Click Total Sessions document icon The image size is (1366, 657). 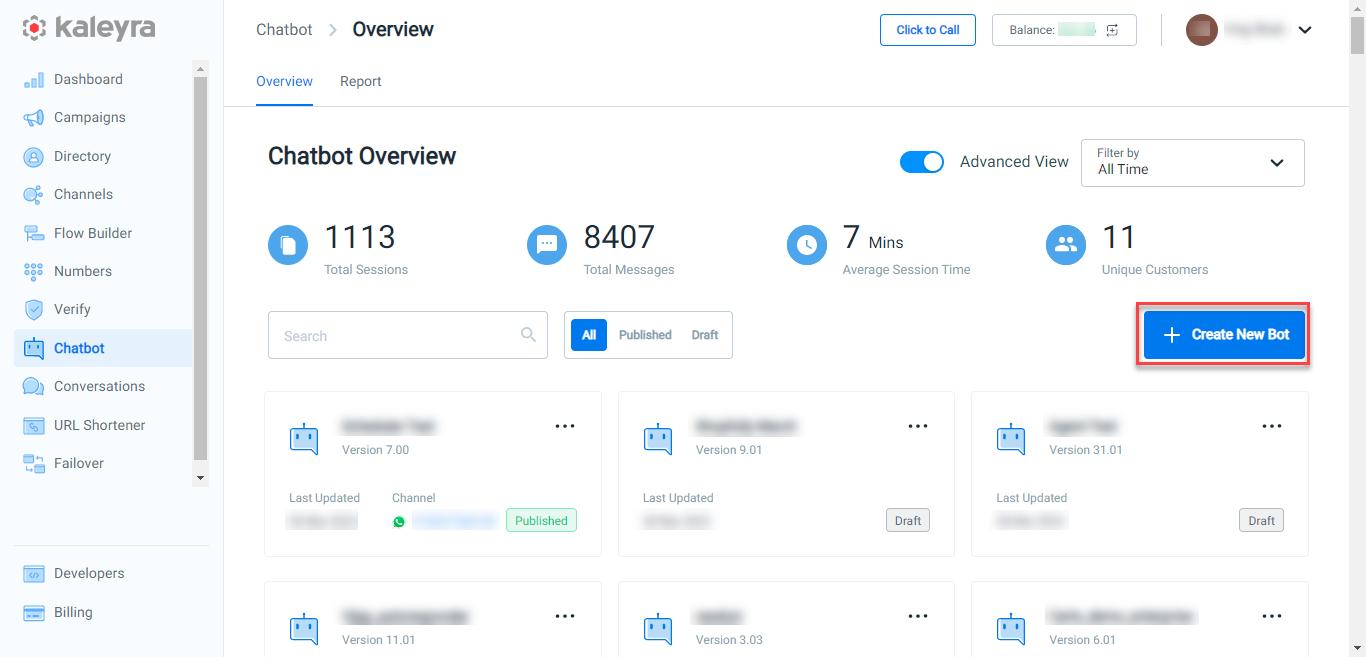click(288, 245)
